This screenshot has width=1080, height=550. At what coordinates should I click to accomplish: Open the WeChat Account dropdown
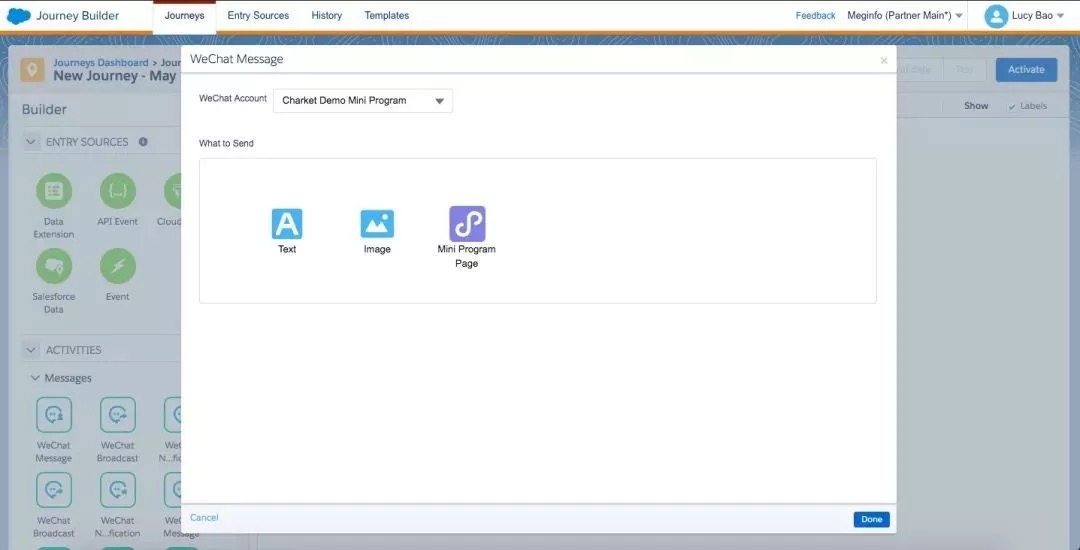click(x=362, y=101)
